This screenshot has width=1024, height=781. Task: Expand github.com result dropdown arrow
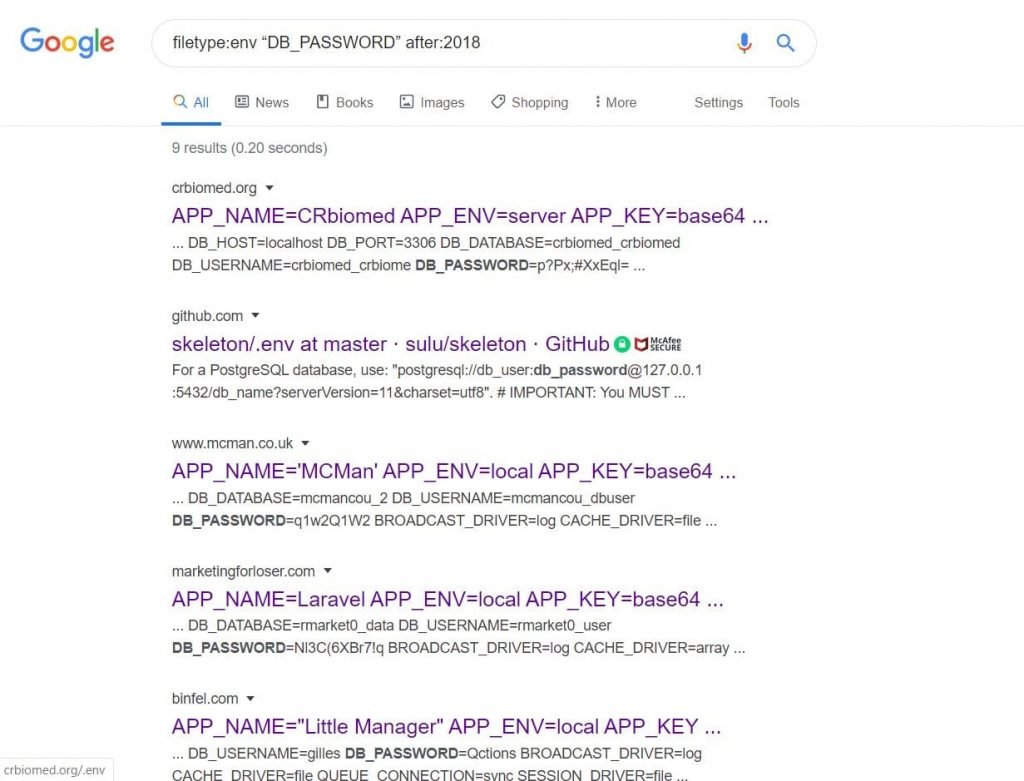(255, 315)
